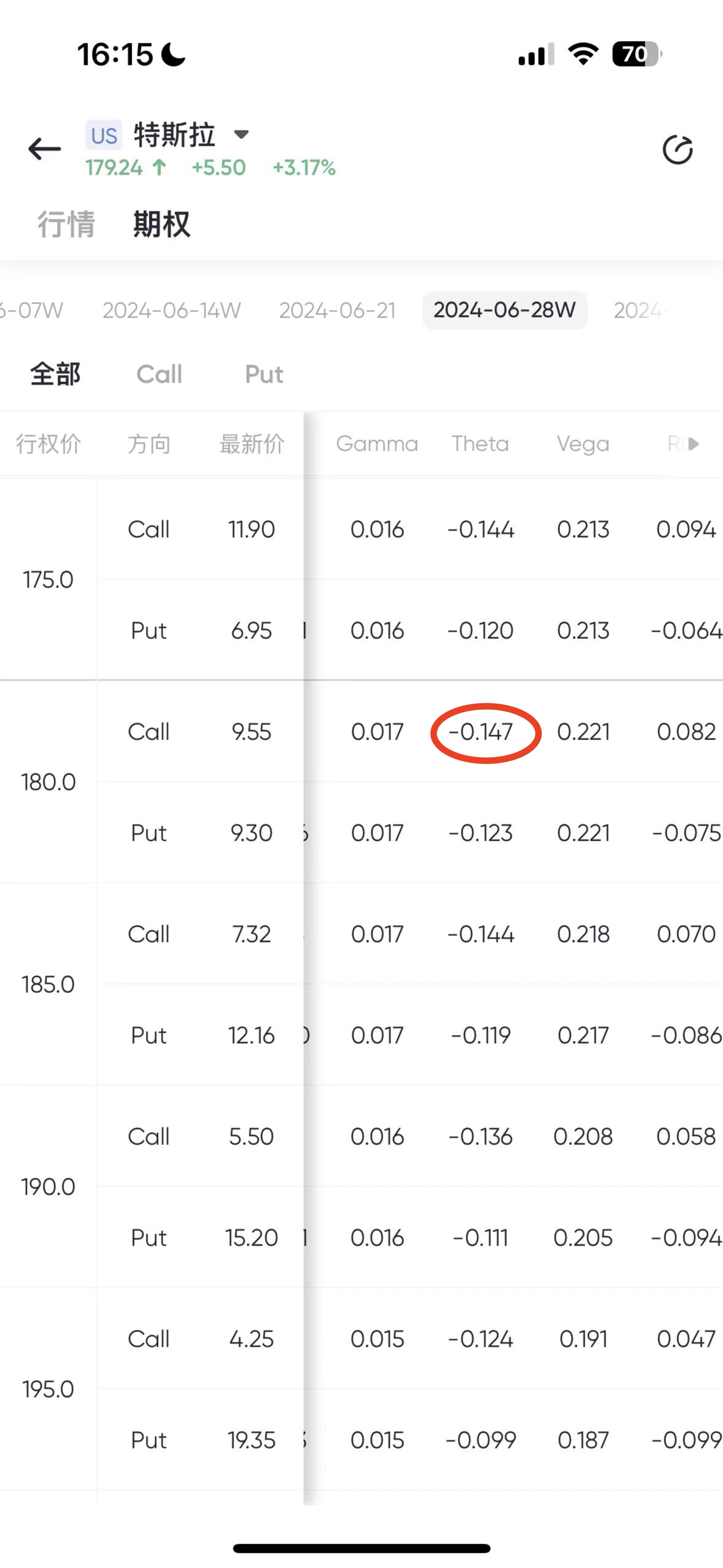Tap the right arrow to show more columns
Image resolution: width=723 pixels, height=1568 pixels.
[x=694, y=444]
